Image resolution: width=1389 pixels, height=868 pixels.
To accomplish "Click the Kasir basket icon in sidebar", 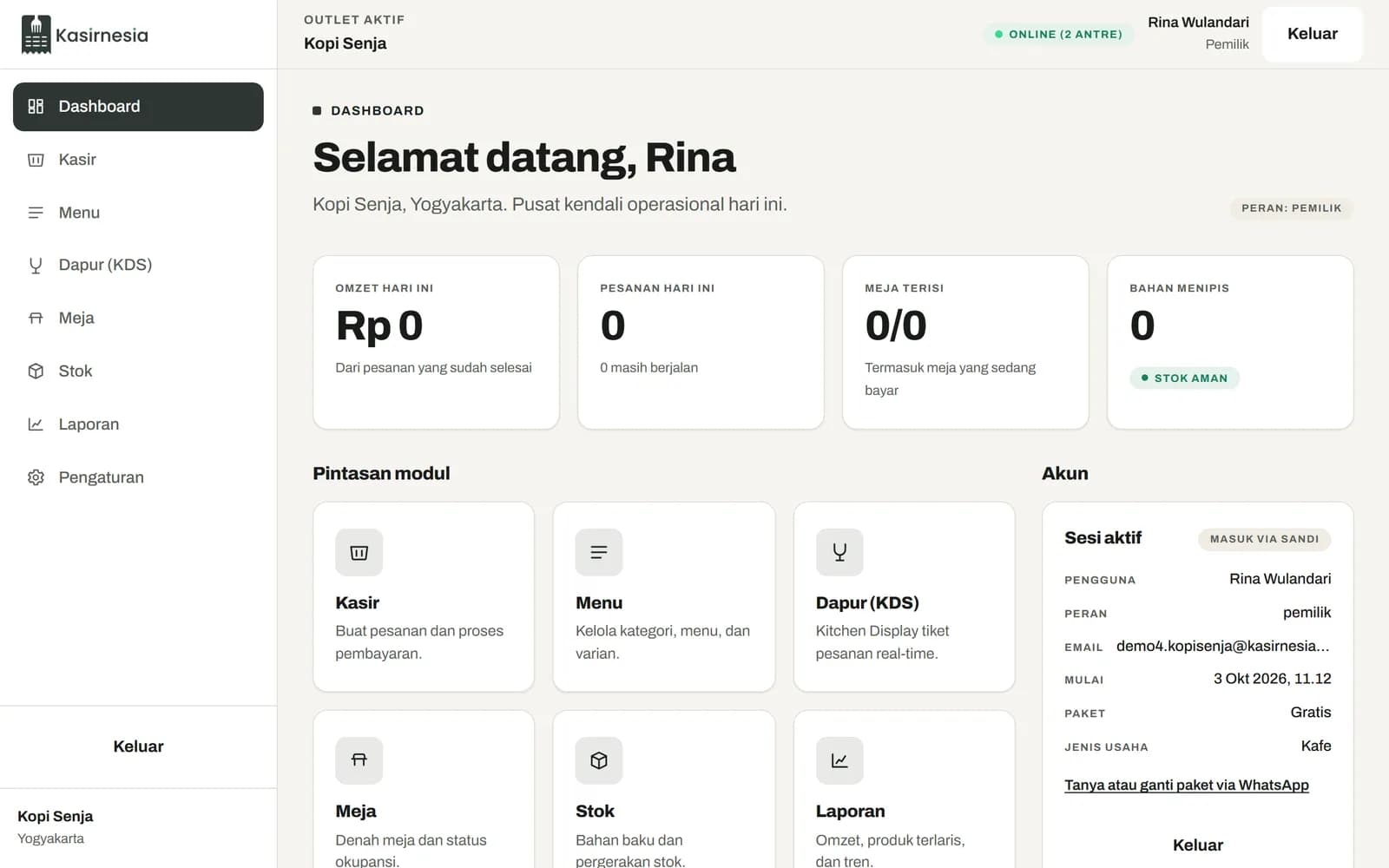I will point(36,160).
